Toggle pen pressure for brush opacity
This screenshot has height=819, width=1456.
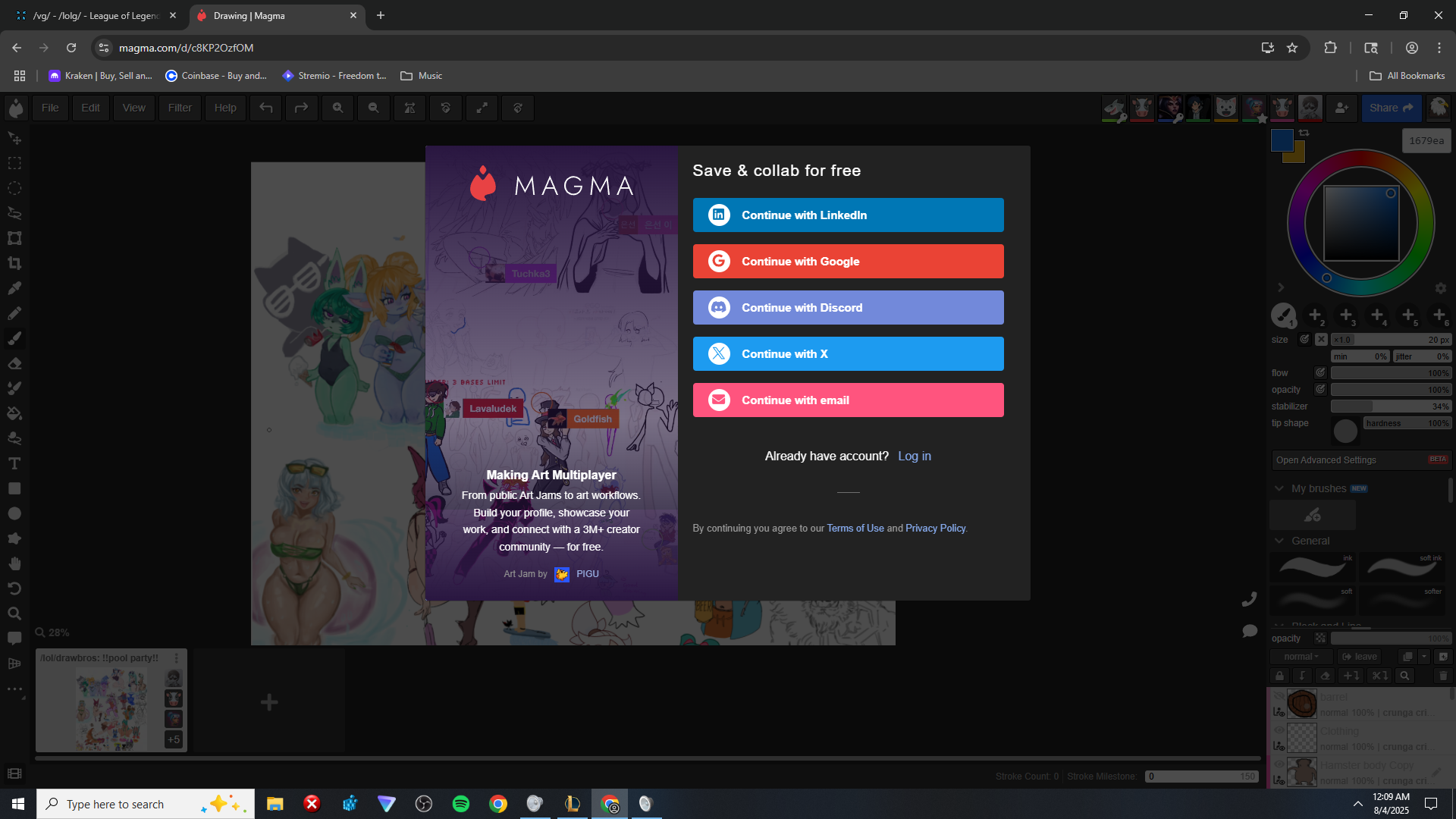click(1320, 389)
